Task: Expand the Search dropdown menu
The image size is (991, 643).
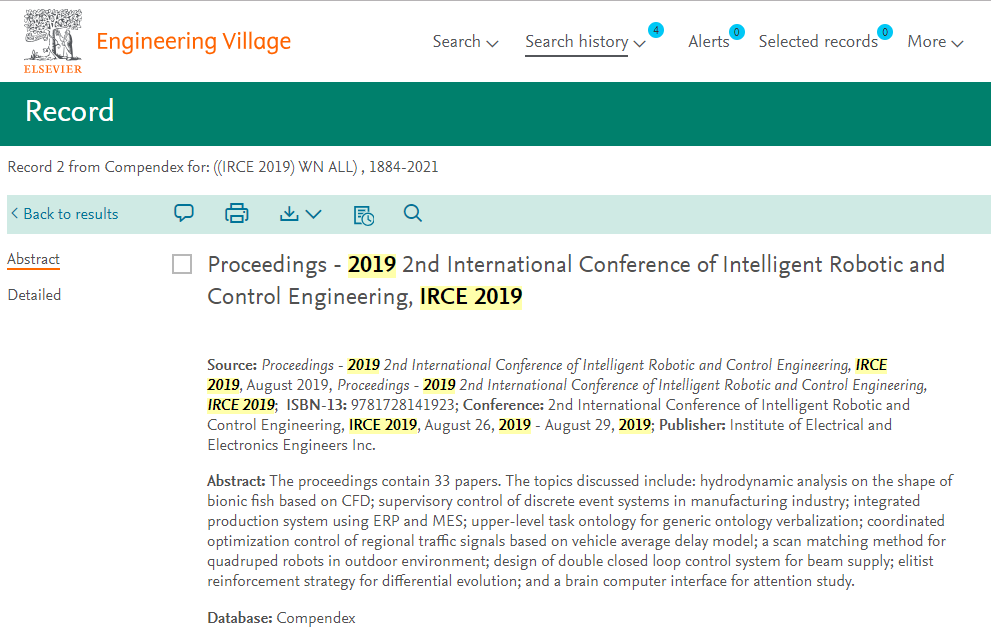Action: coord(466,42)
